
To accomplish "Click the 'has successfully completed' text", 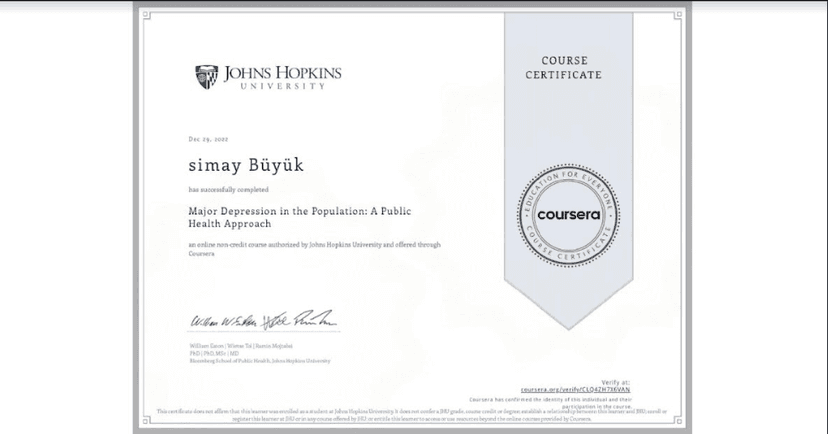I will (x=228, y=189).
